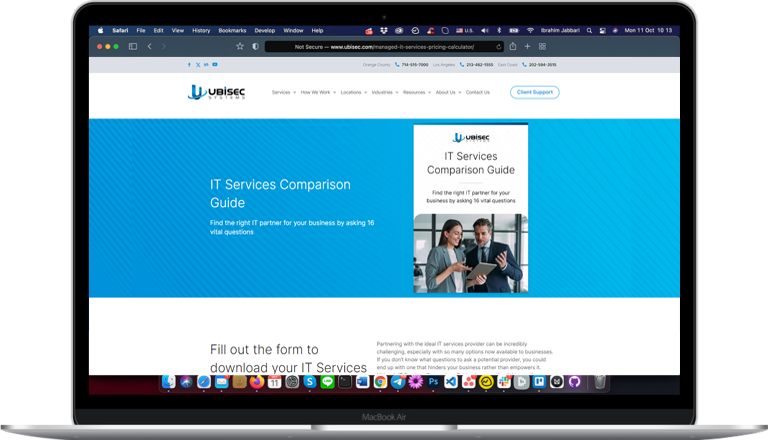Open a new tab with plus icon
Screen dimensions: 768x440
[528, 47]
